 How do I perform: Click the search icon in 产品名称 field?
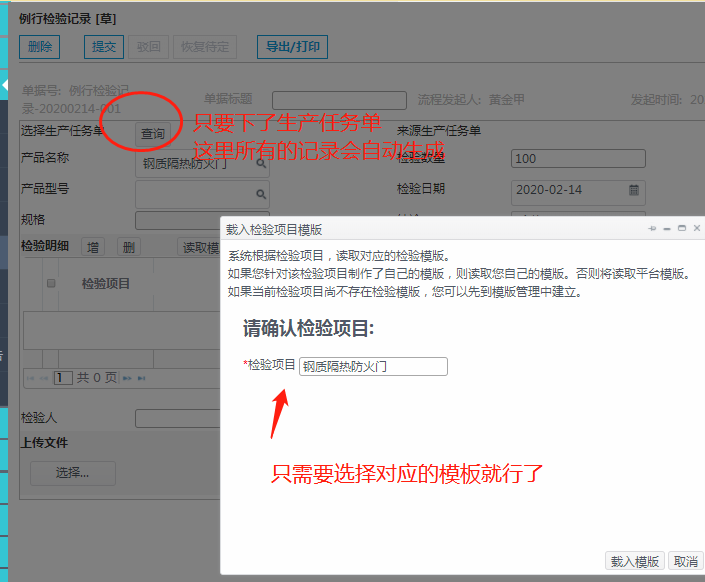pyautogui.click(x=261, y=163)
